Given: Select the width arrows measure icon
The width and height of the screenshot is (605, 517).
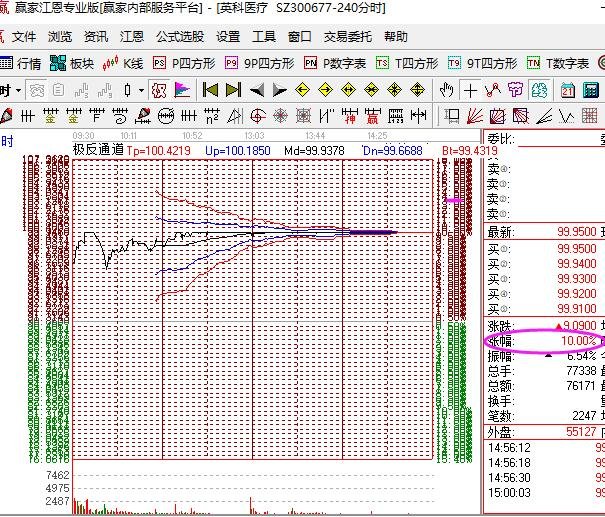Looking at the screenshot, I should (419, 115).
